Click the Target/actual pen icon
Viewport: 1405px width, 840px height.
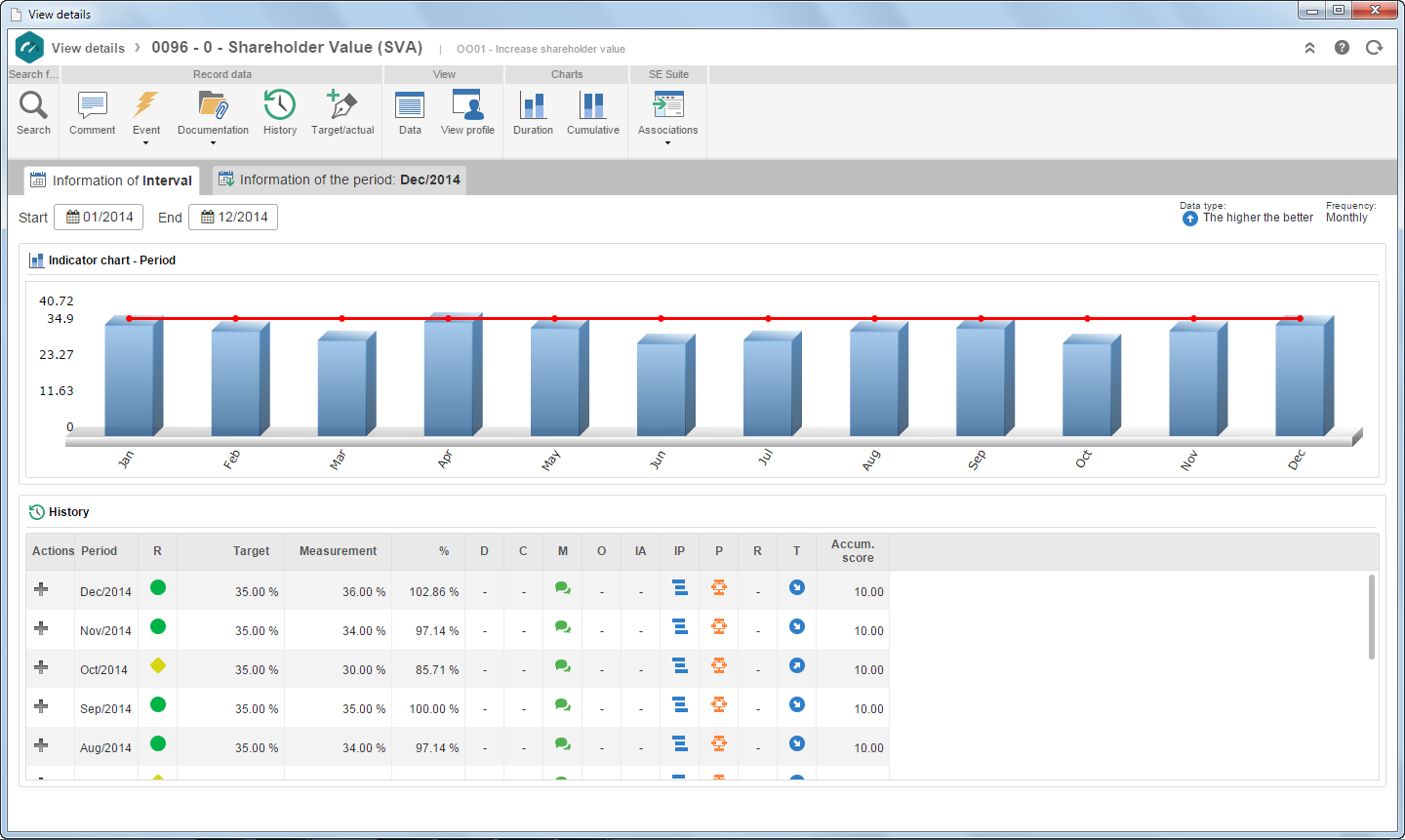[x=342, y=104]
